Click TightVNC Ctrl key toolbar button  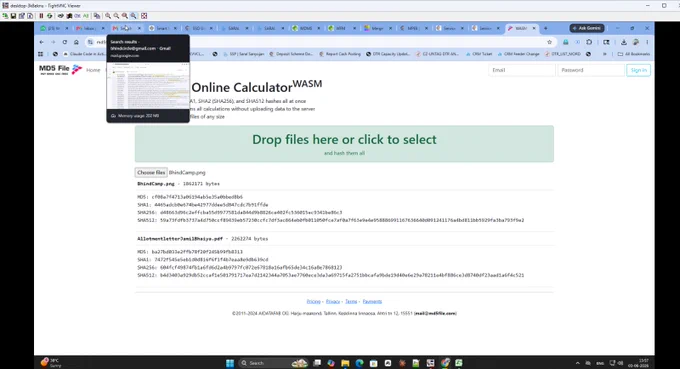point(77,16)
